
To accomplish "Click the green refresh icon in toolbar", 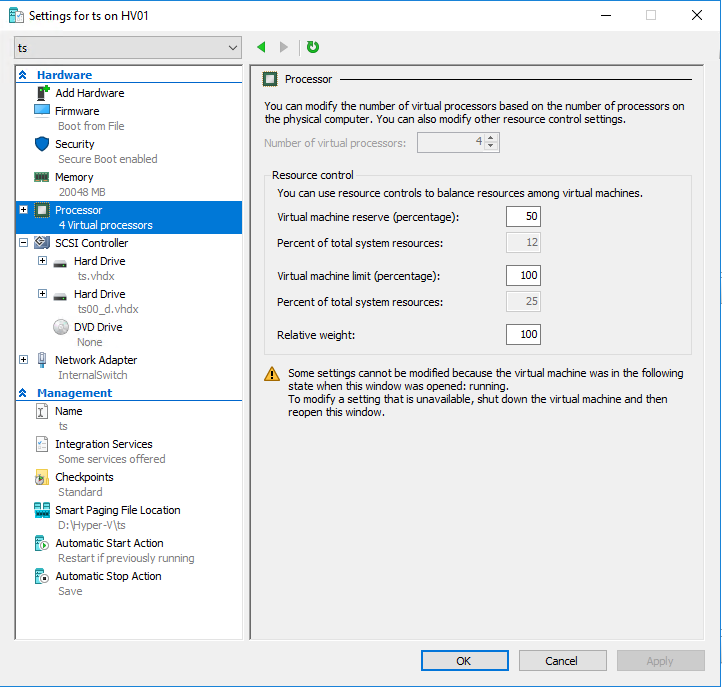I will (313, 47).
